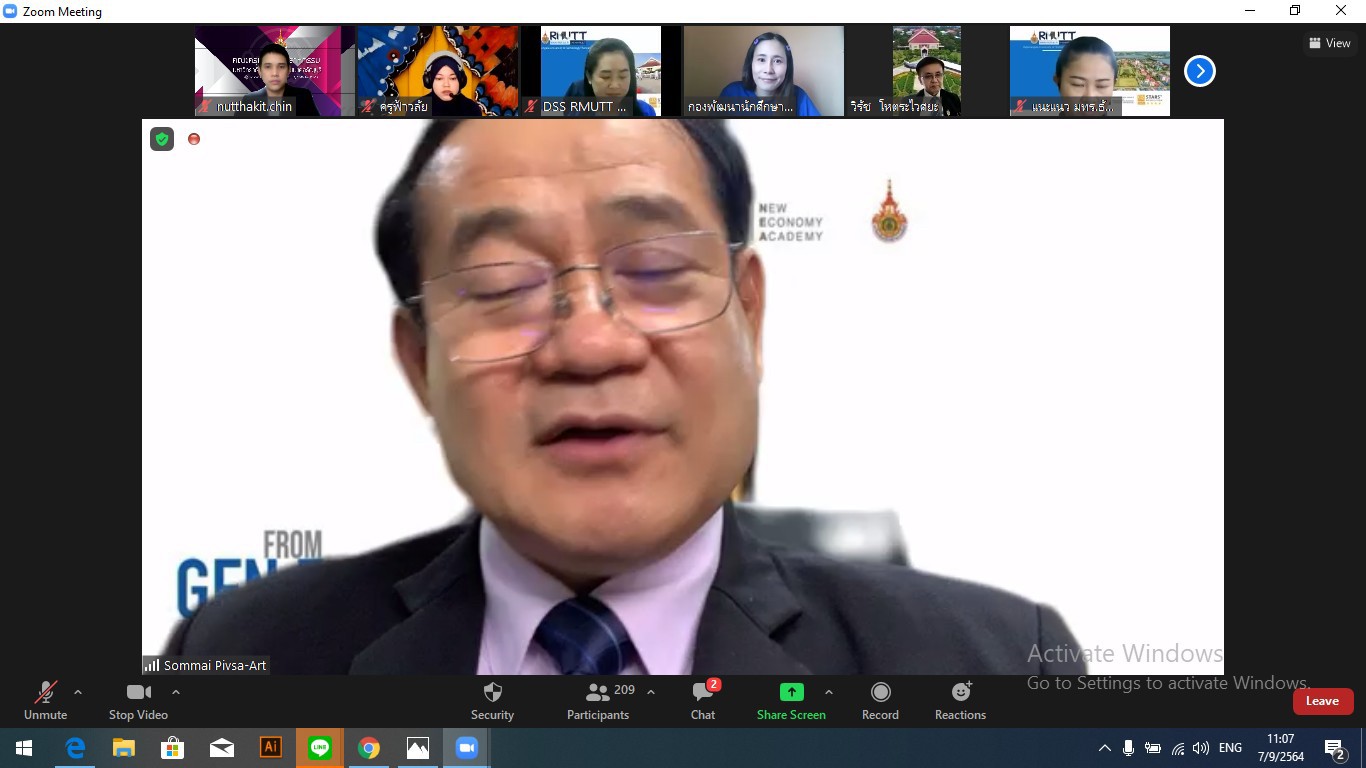Image resolution: width=1366 pixels, height=768 pixels.
Task: Click the microphone tray icon
Action: coord(1128,748)
